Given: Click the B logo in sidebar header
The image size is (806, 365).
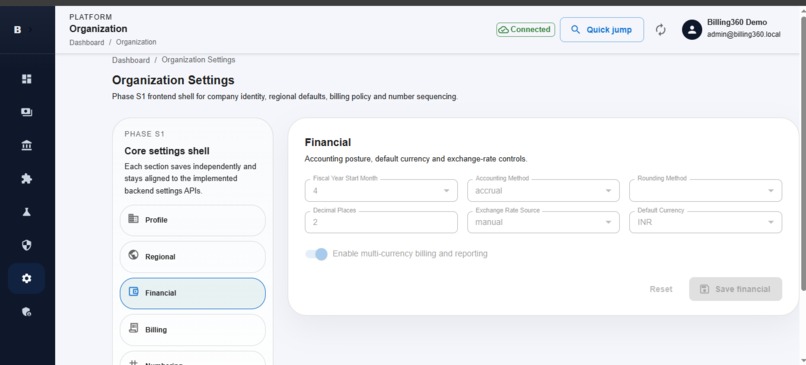Looking at the screenshot, I should 17,30.
